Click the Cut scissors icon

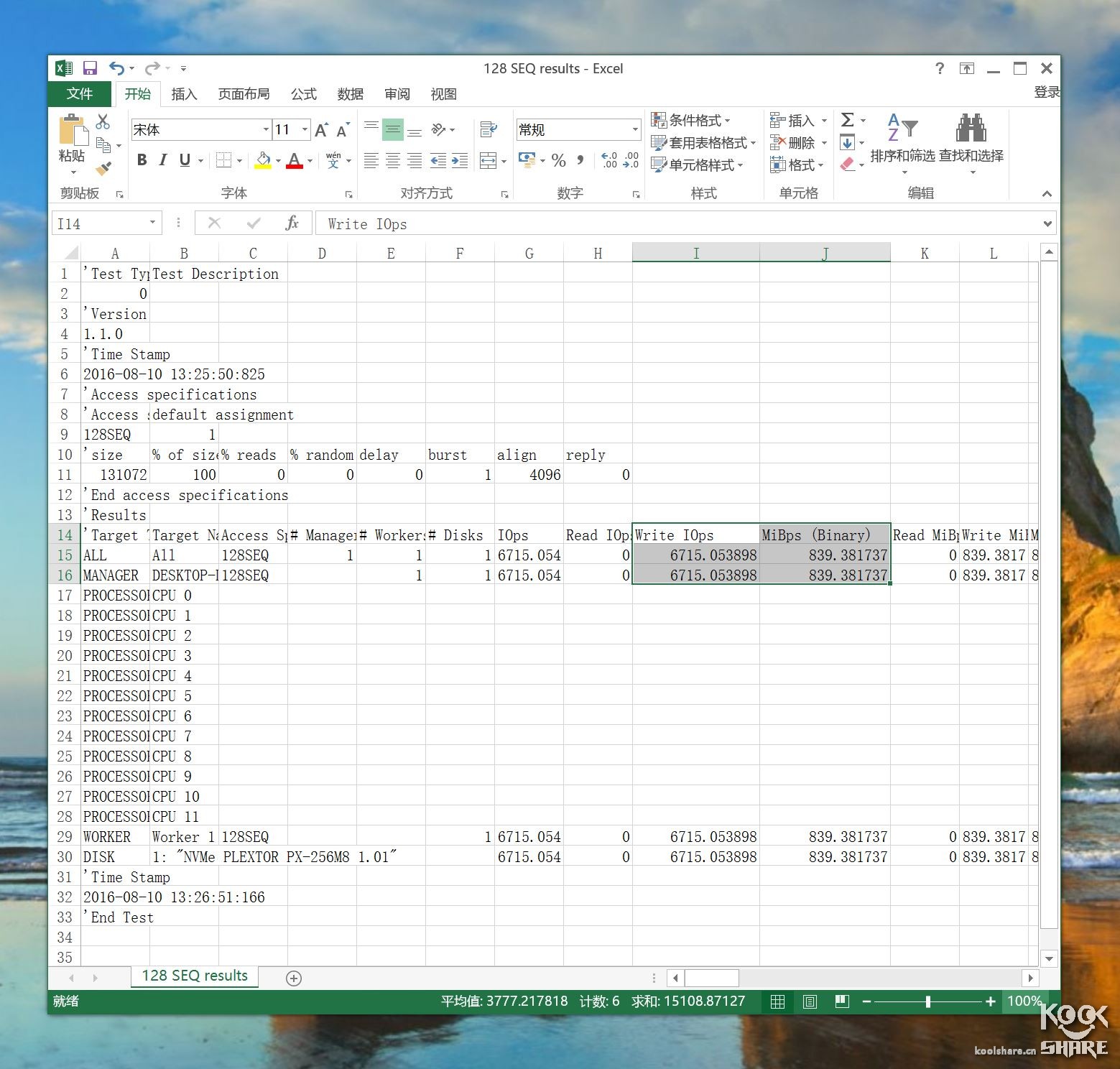point(103,121)
